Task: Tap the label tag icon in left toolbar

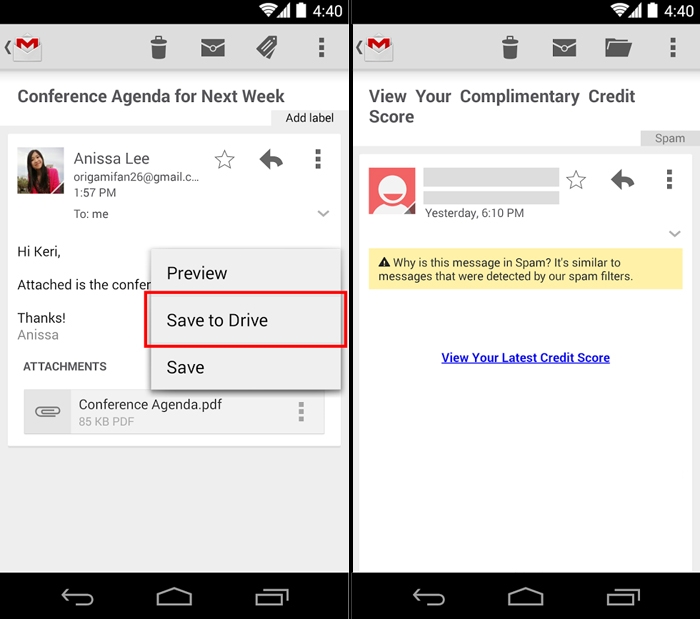Action: point(267,47)
